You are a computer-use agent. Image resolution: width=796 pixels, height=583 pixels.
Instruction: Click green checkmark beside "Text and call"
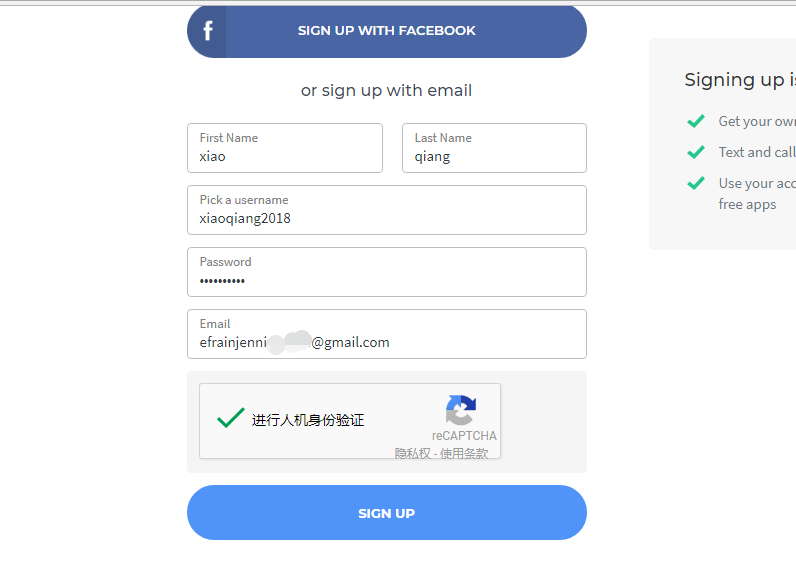pos(696,152)
